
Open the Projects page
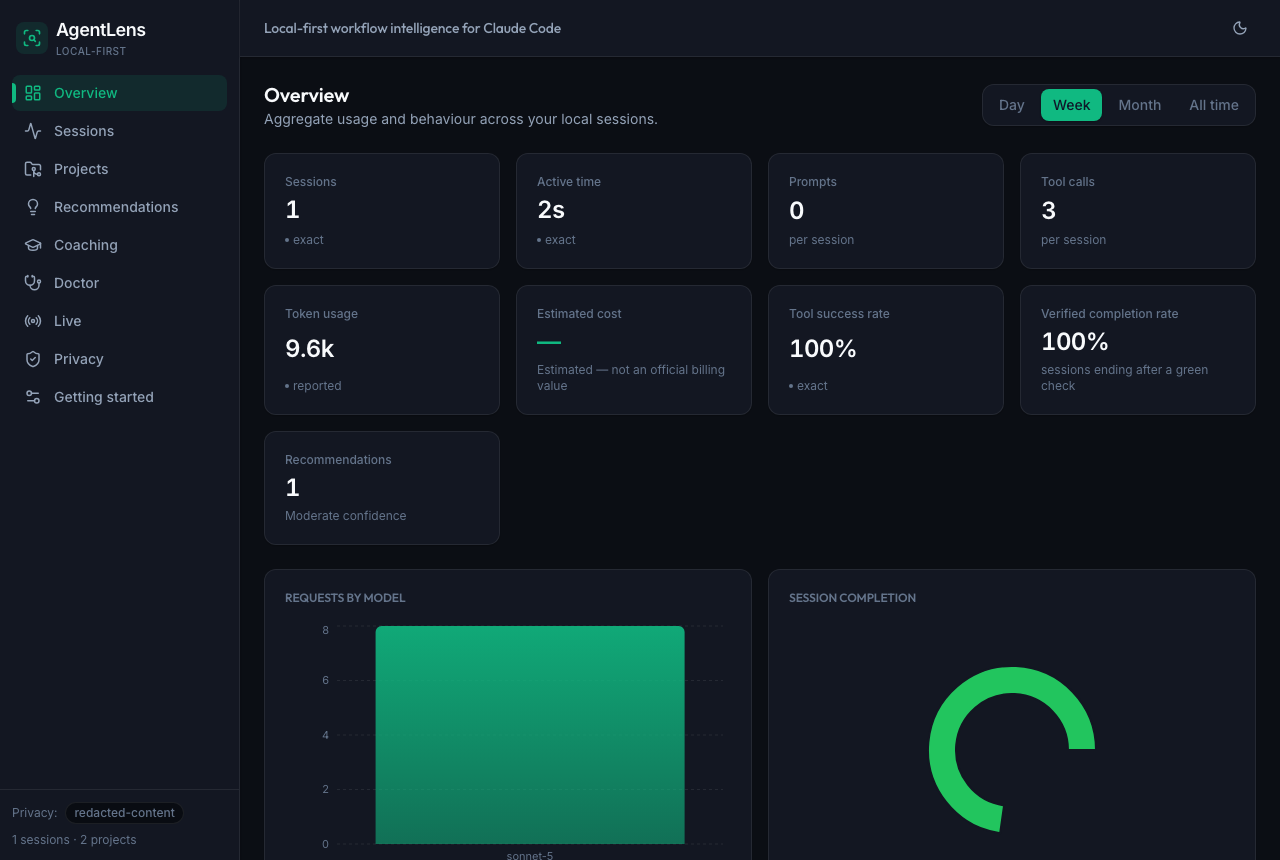point(120,169)
